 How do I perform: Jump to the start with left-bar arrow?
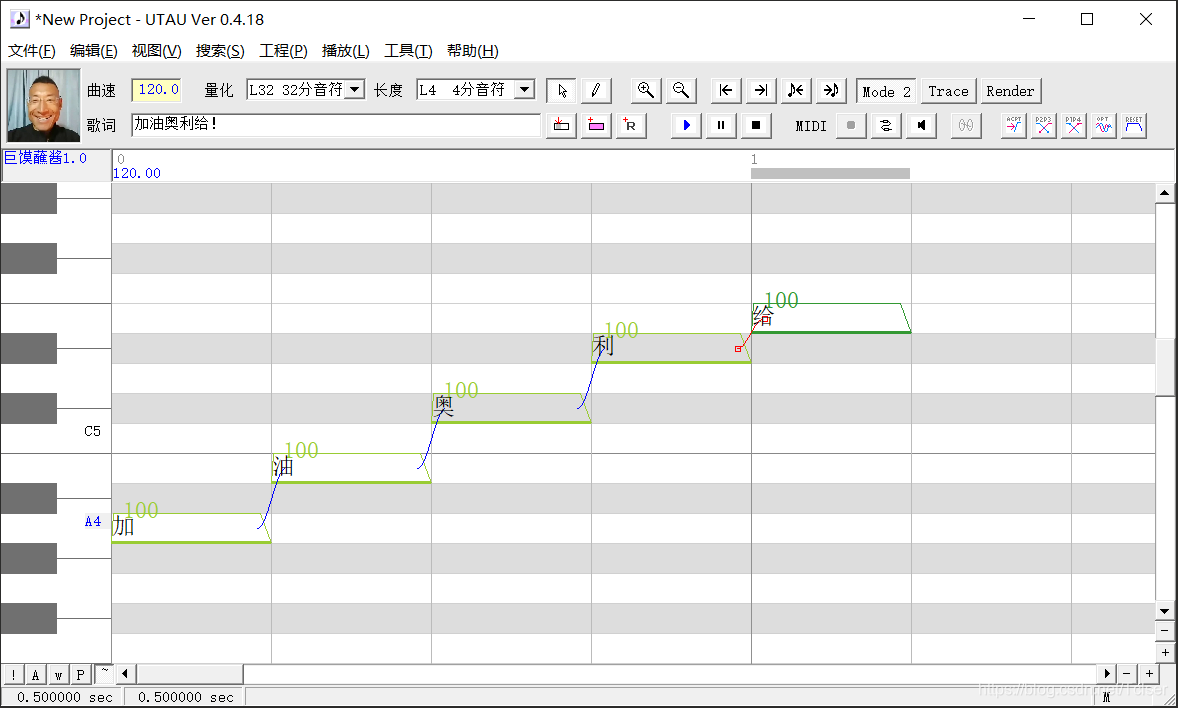726,91
